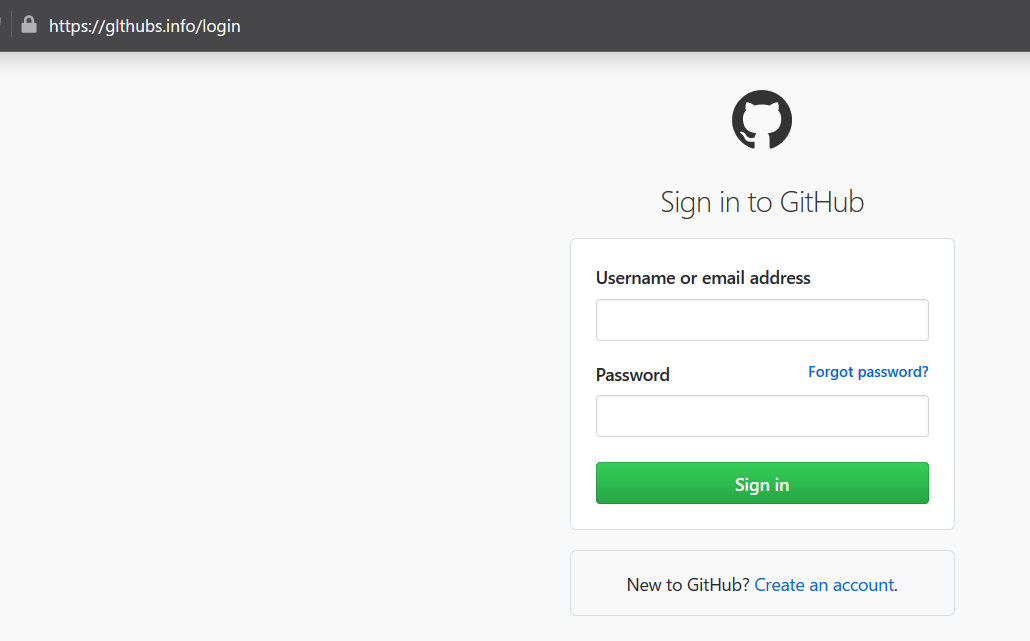
Task: Click the https:// prefix in the URL
Action: [77, 26]
